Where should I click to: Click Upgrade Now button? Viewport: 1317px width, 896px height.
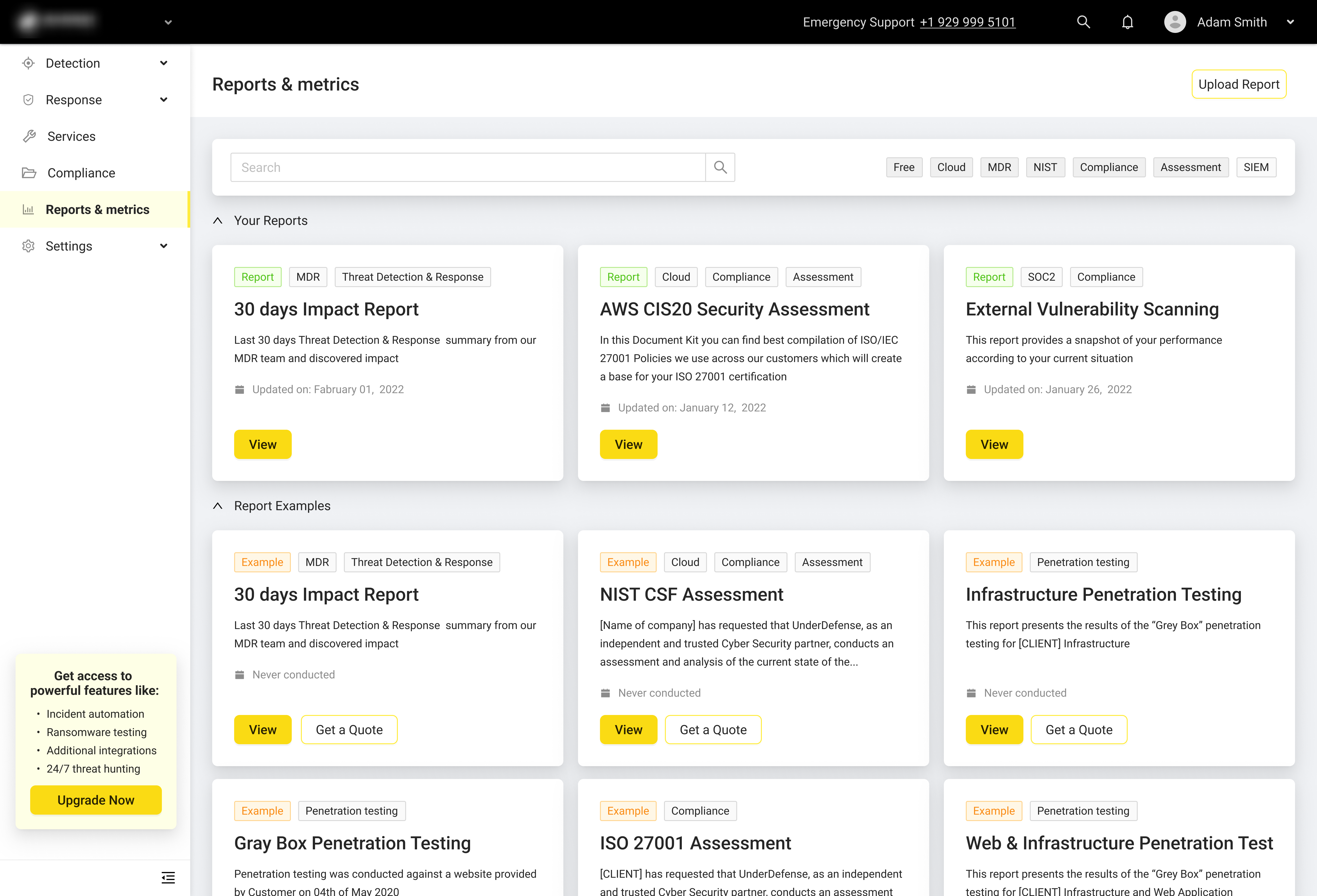point(96,800)
